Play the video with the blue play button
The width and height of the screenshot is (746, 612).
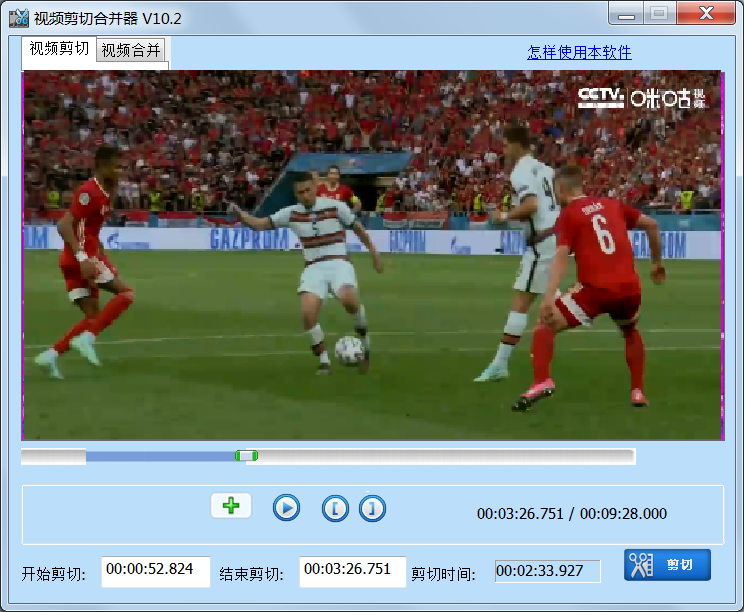click(286, 508)
